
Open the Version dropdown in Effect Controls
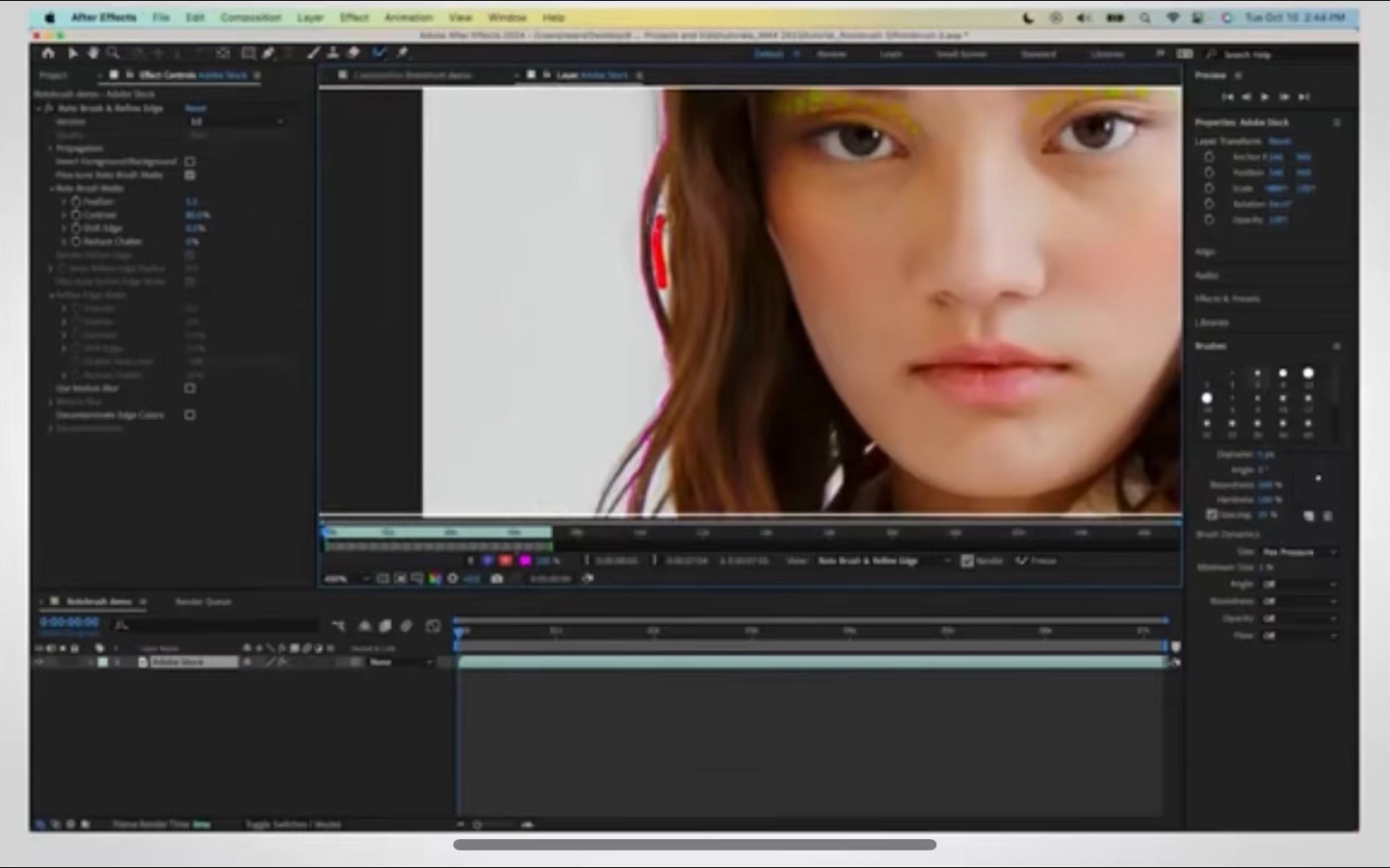click(236, 122)
